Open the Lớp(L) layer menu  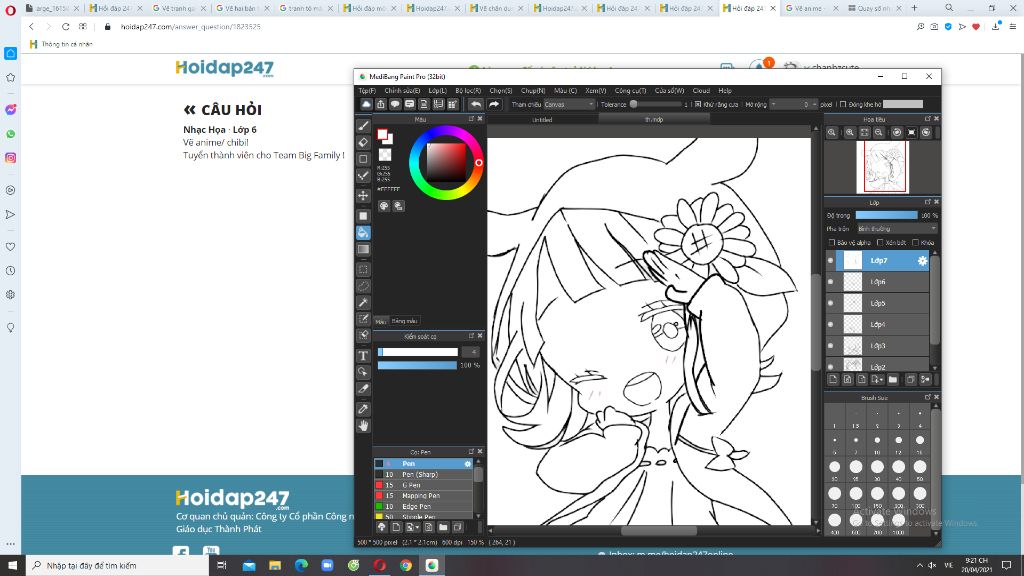[x=438, y=91]
